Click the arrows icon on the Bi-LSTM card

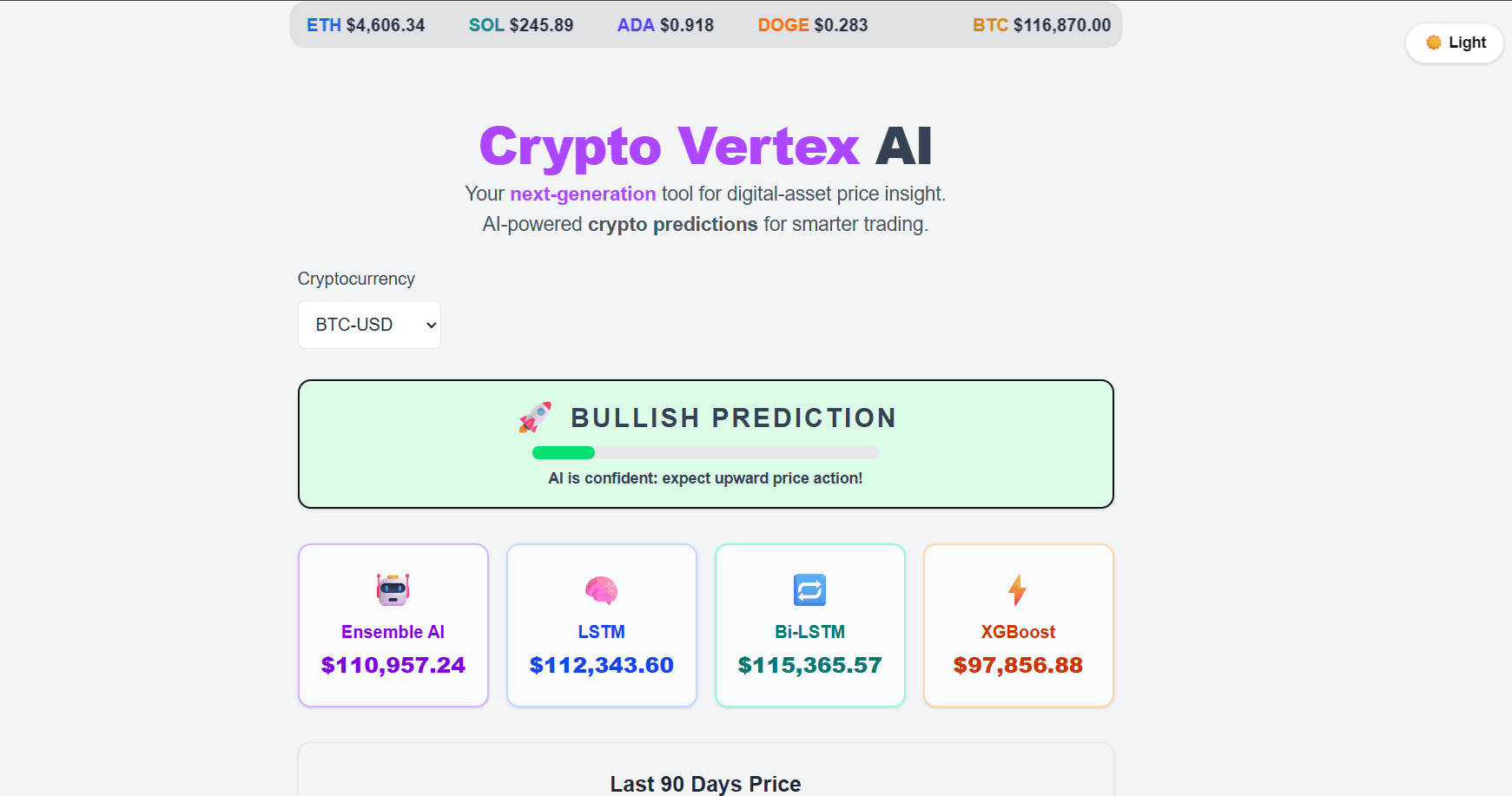[809, 591]
